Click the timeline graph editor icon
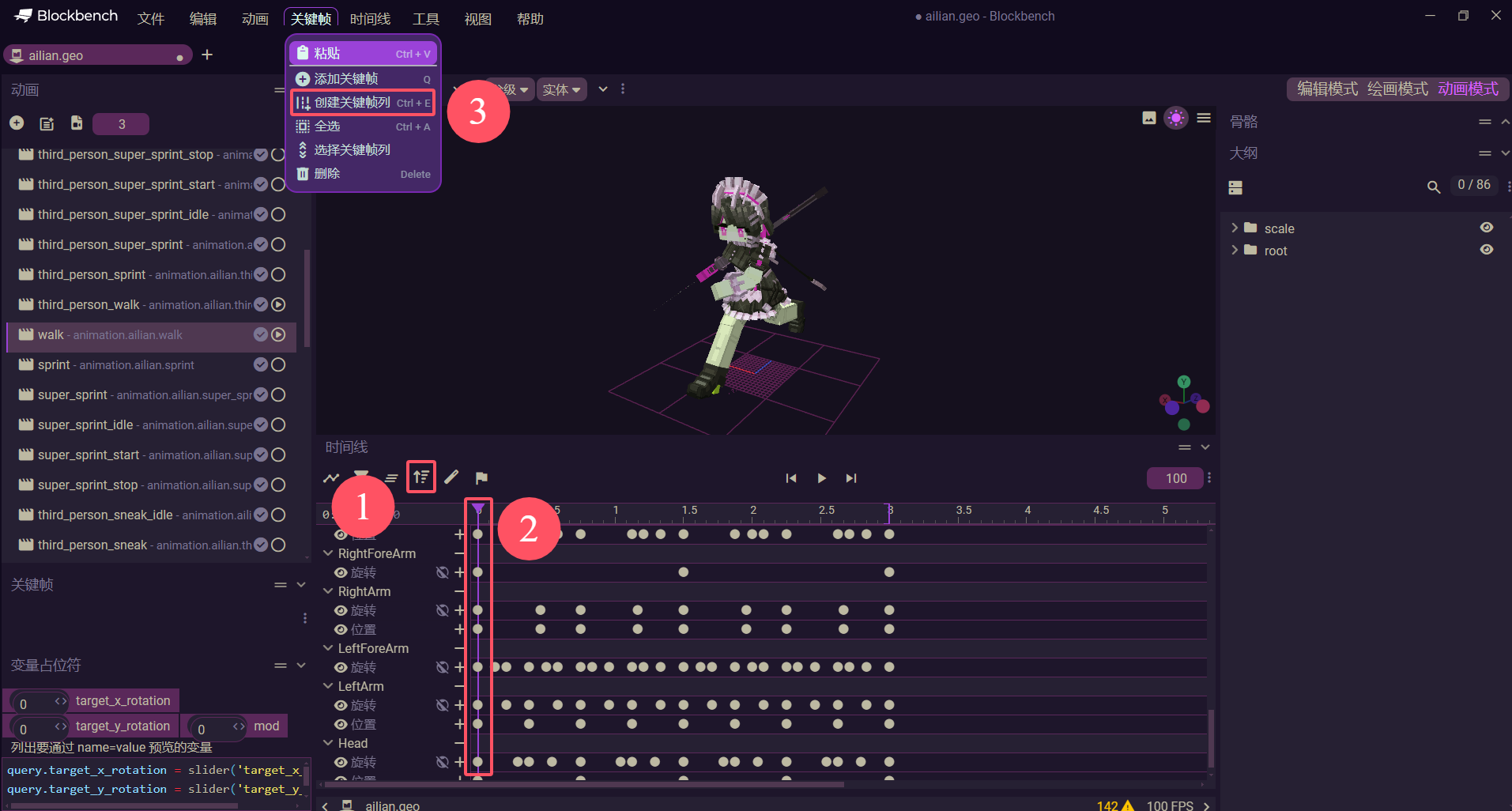 coord(331,478)
